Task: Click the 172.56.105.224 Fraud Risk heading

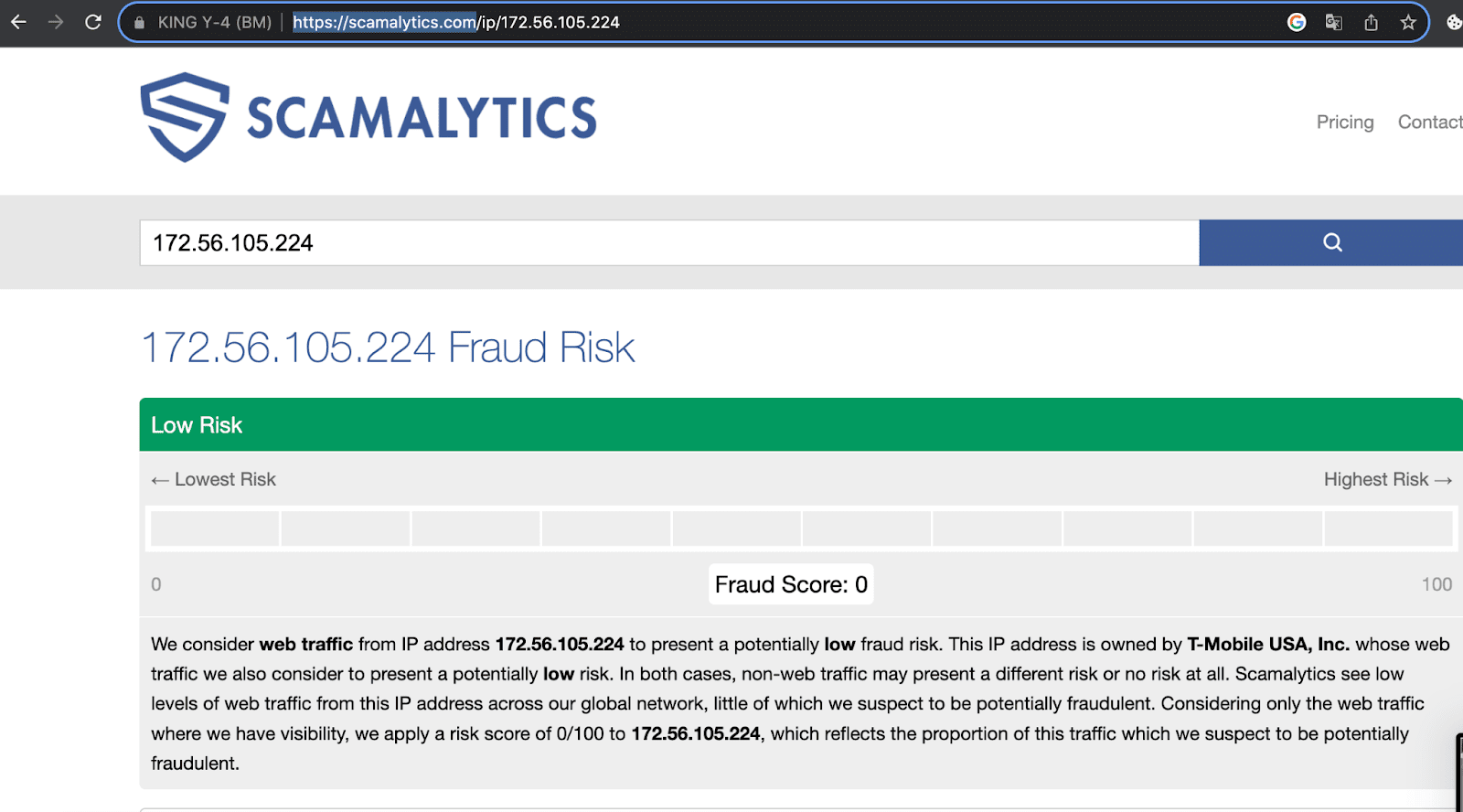Action: point(388,347)
